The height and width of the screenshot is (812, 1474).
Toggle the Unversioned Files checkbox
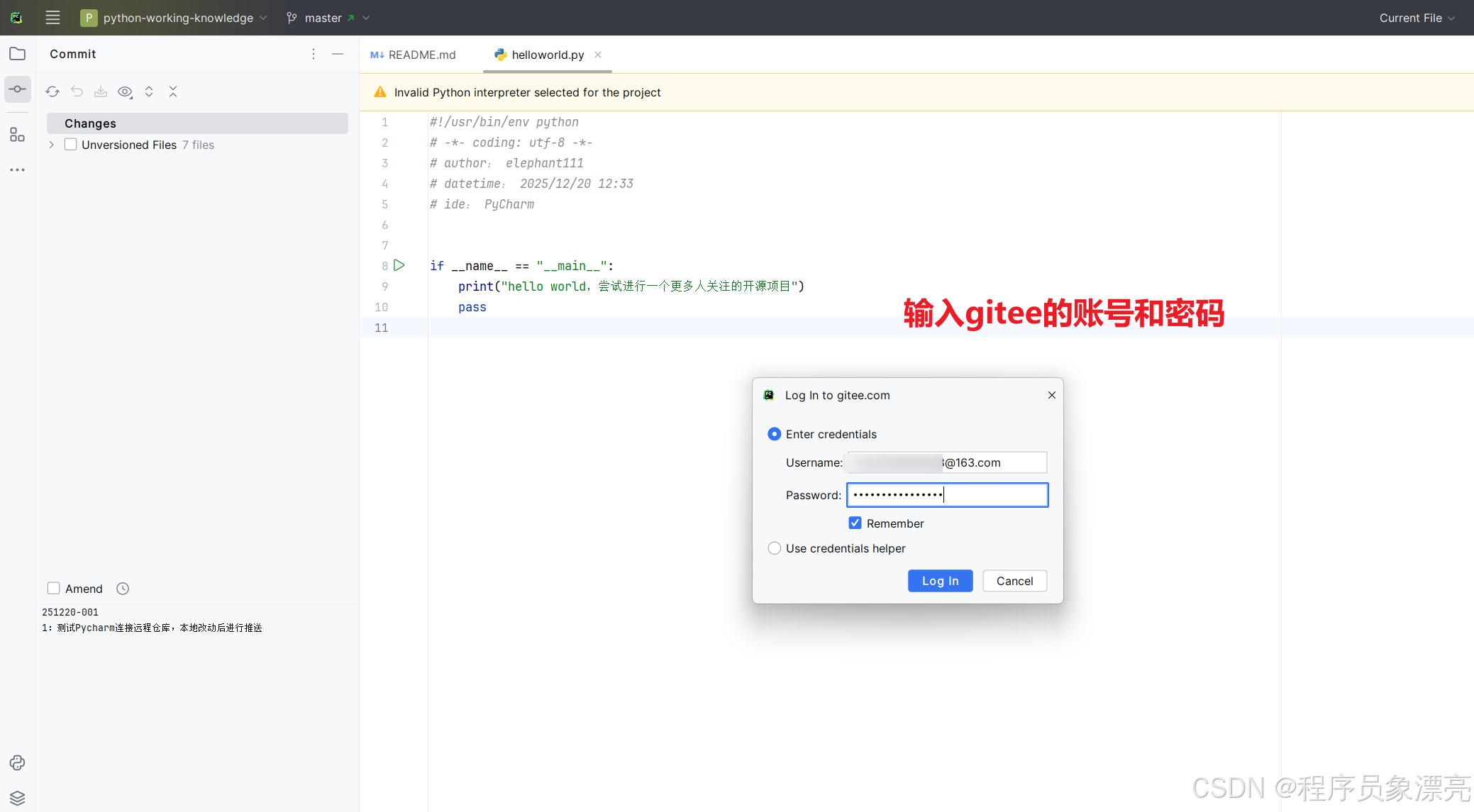tap(71, 145)
